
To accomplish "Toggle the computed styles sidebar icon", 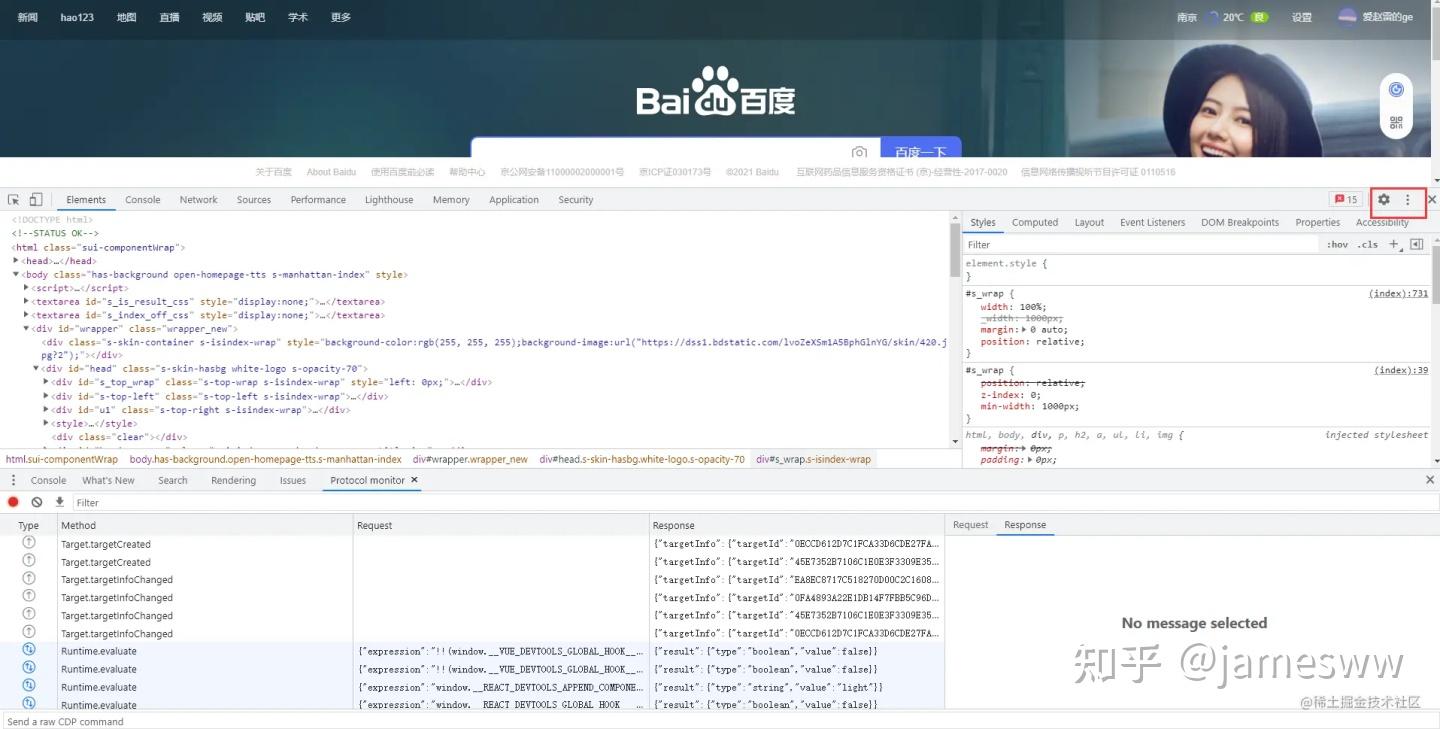I will (1416, 244).
